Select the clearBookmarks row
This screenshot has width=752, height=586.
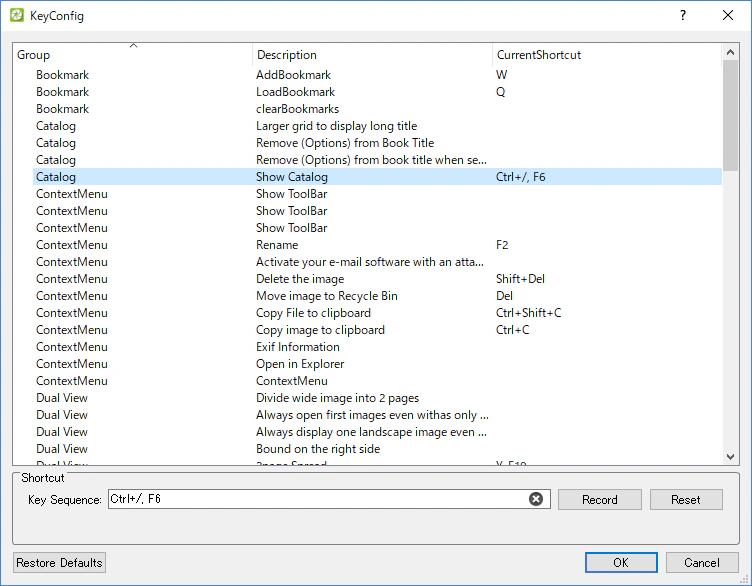point(377,109)
